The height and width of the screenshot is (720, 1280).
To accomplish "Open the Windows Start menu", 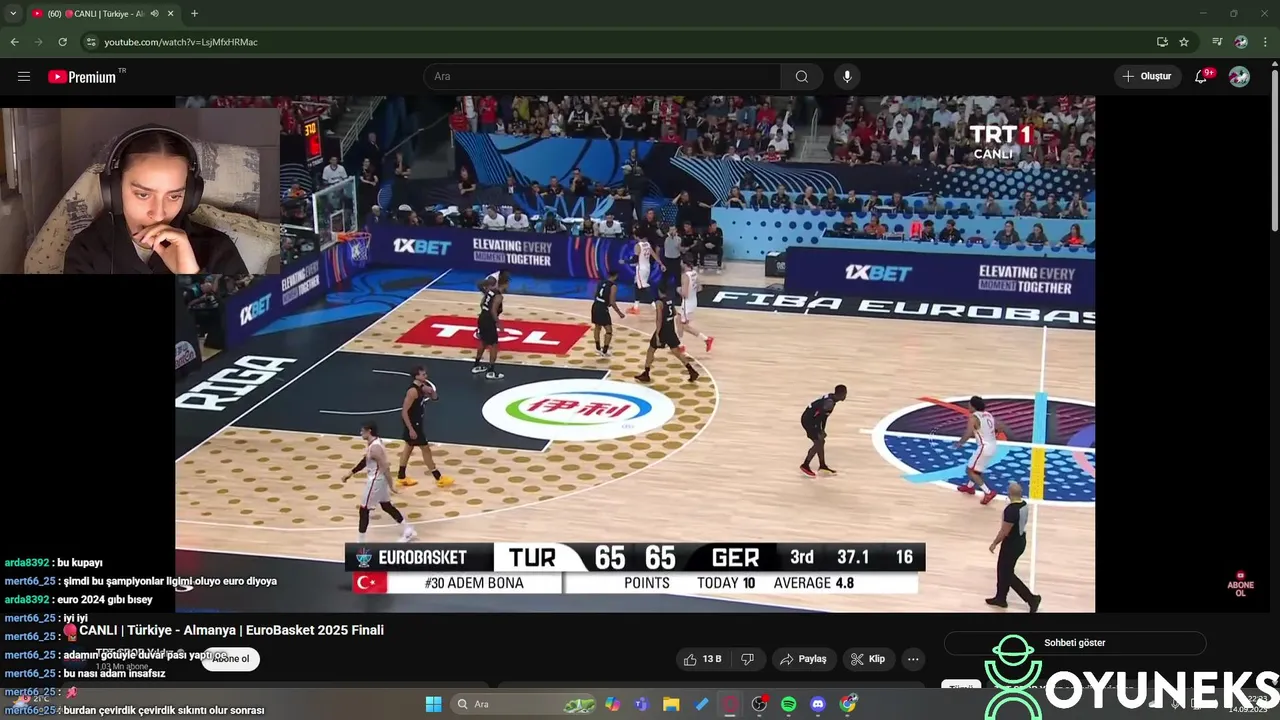I will (x=433, y=704).
